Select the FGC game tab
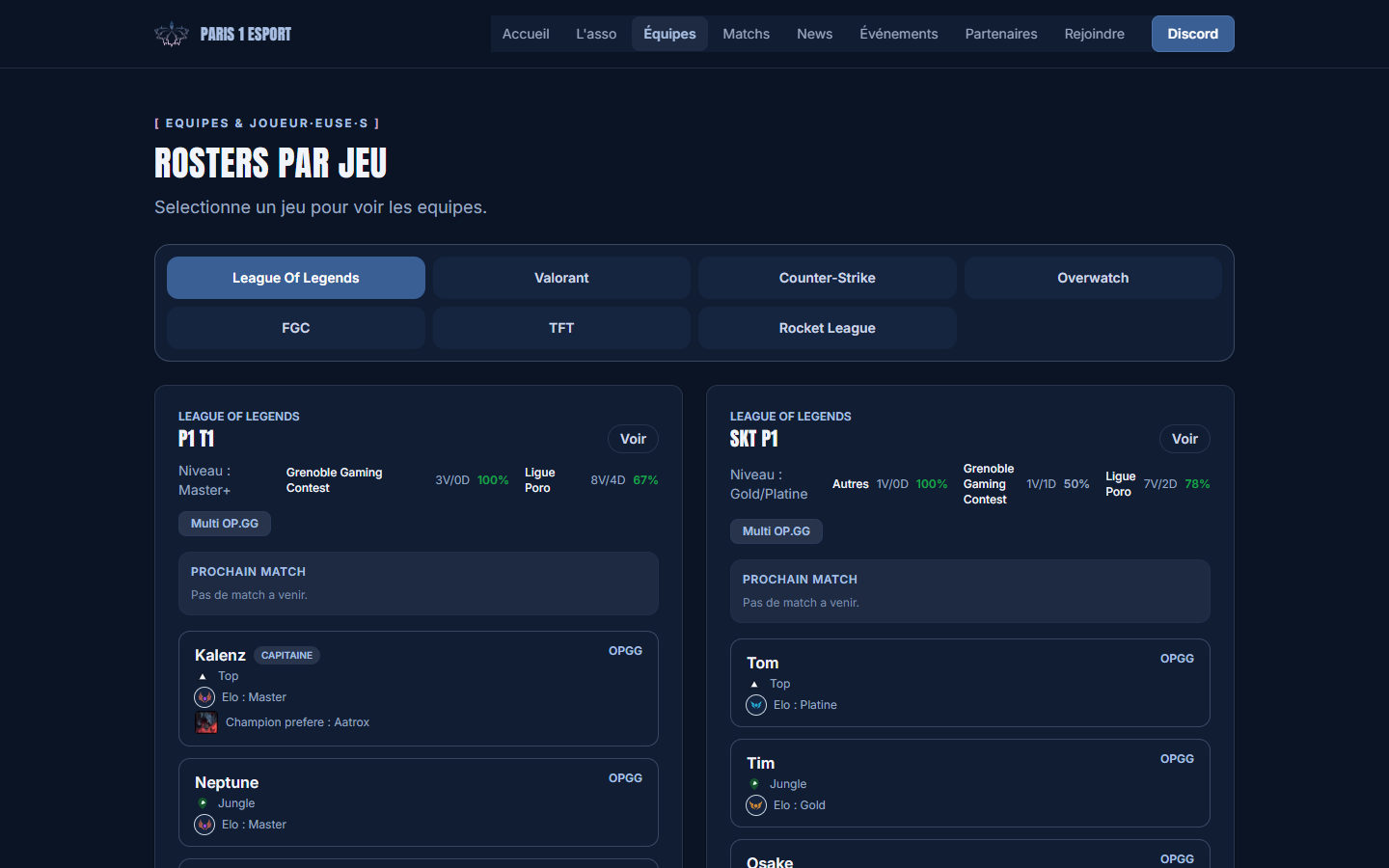Screen dimensions: 1389x868 [x=296, y=328]
